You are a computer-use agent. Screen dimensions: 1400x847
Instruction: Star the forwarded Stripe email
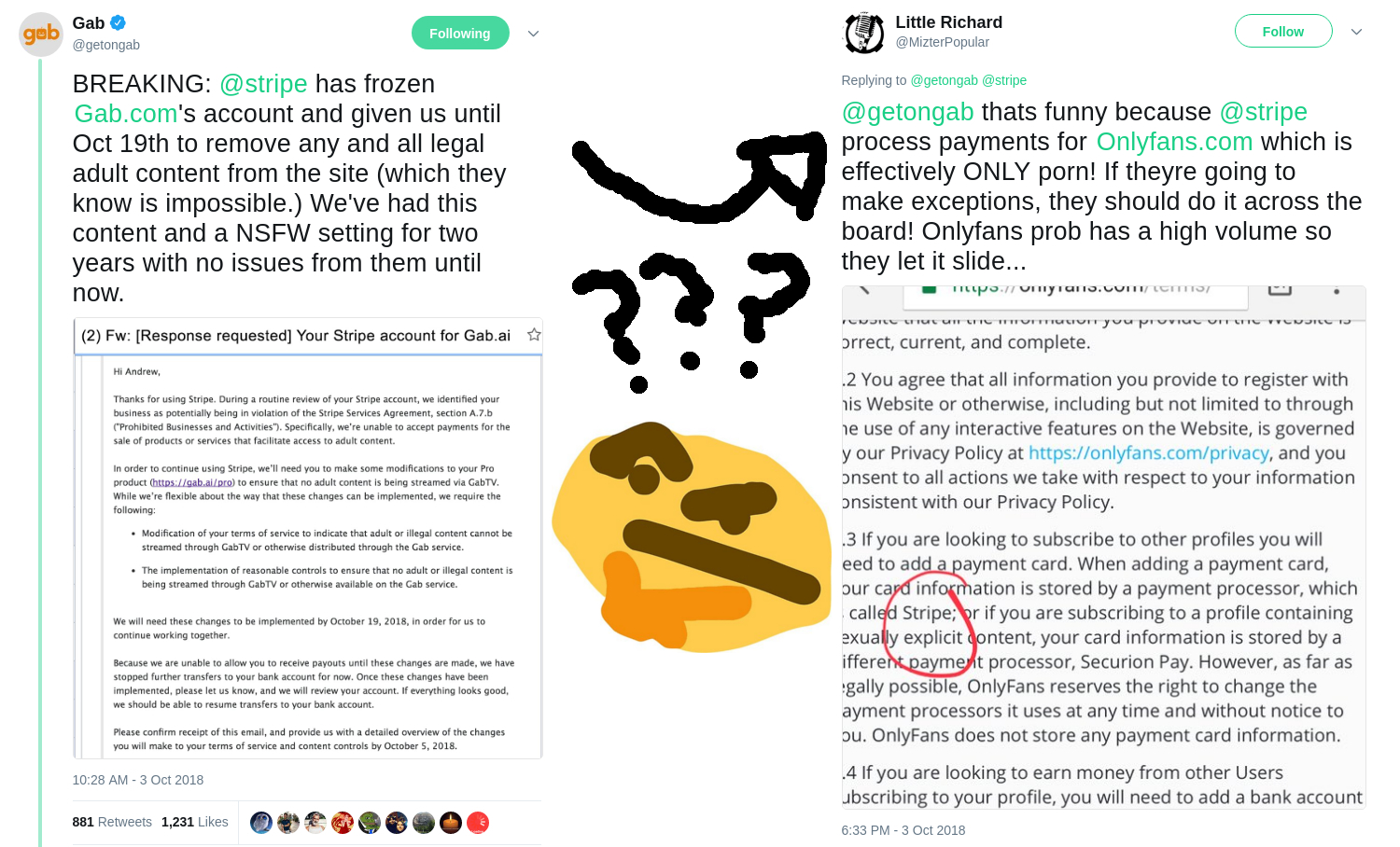point(534,335)
